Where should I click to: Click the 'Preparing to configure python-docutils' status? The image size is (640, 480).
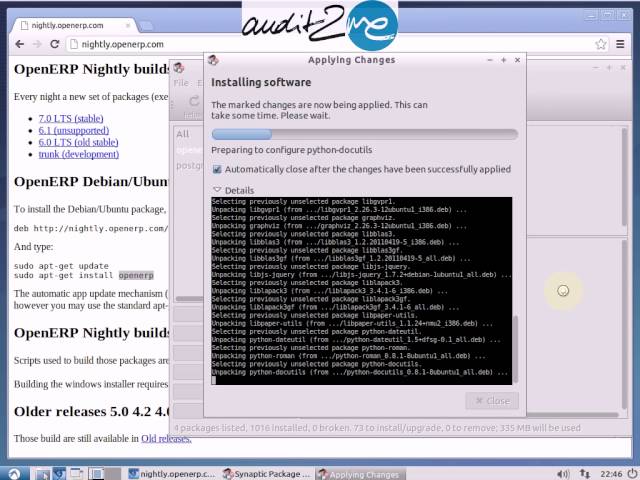291,150
